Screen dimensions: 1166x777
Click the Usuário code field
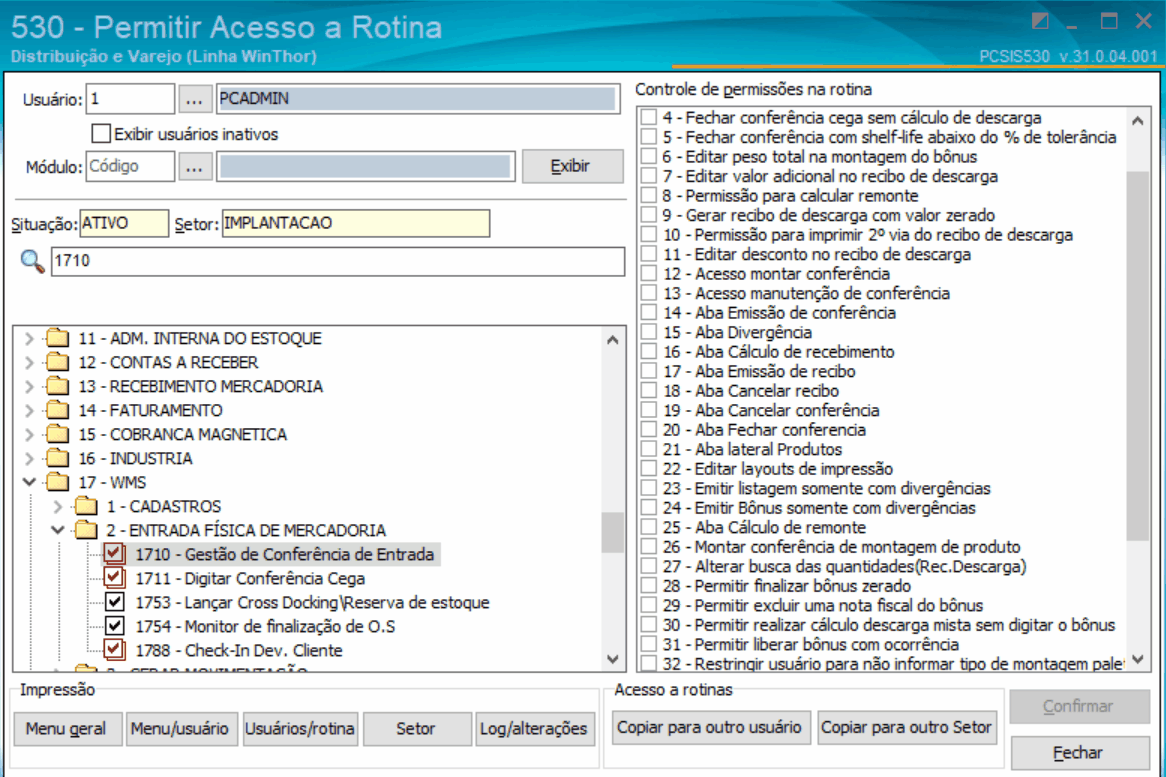point(130,99)
